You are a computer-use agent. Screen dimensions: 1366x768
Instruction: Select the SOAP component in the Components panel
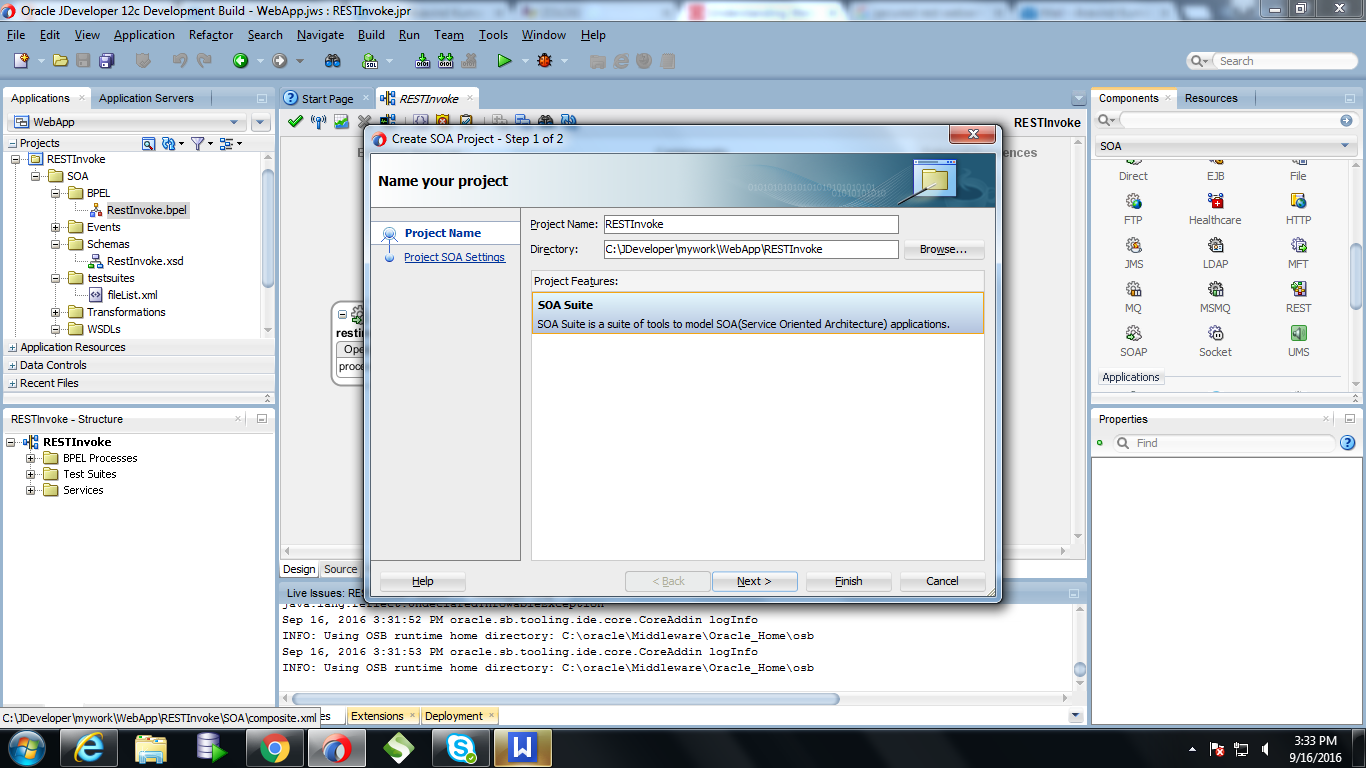(1133, 340)
